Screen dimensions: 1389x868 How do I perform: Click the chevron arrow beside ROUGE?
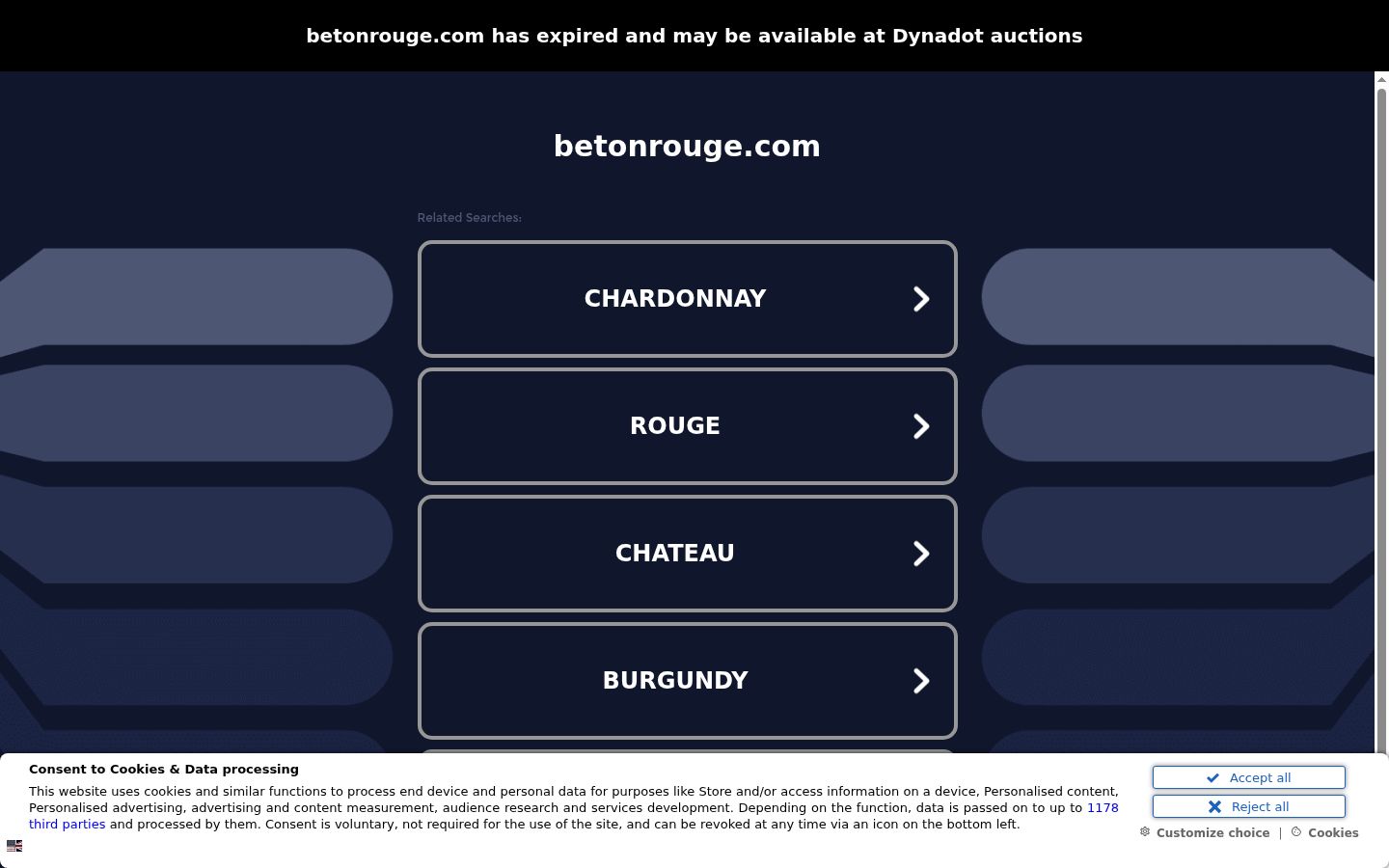(x=921, y=426)
